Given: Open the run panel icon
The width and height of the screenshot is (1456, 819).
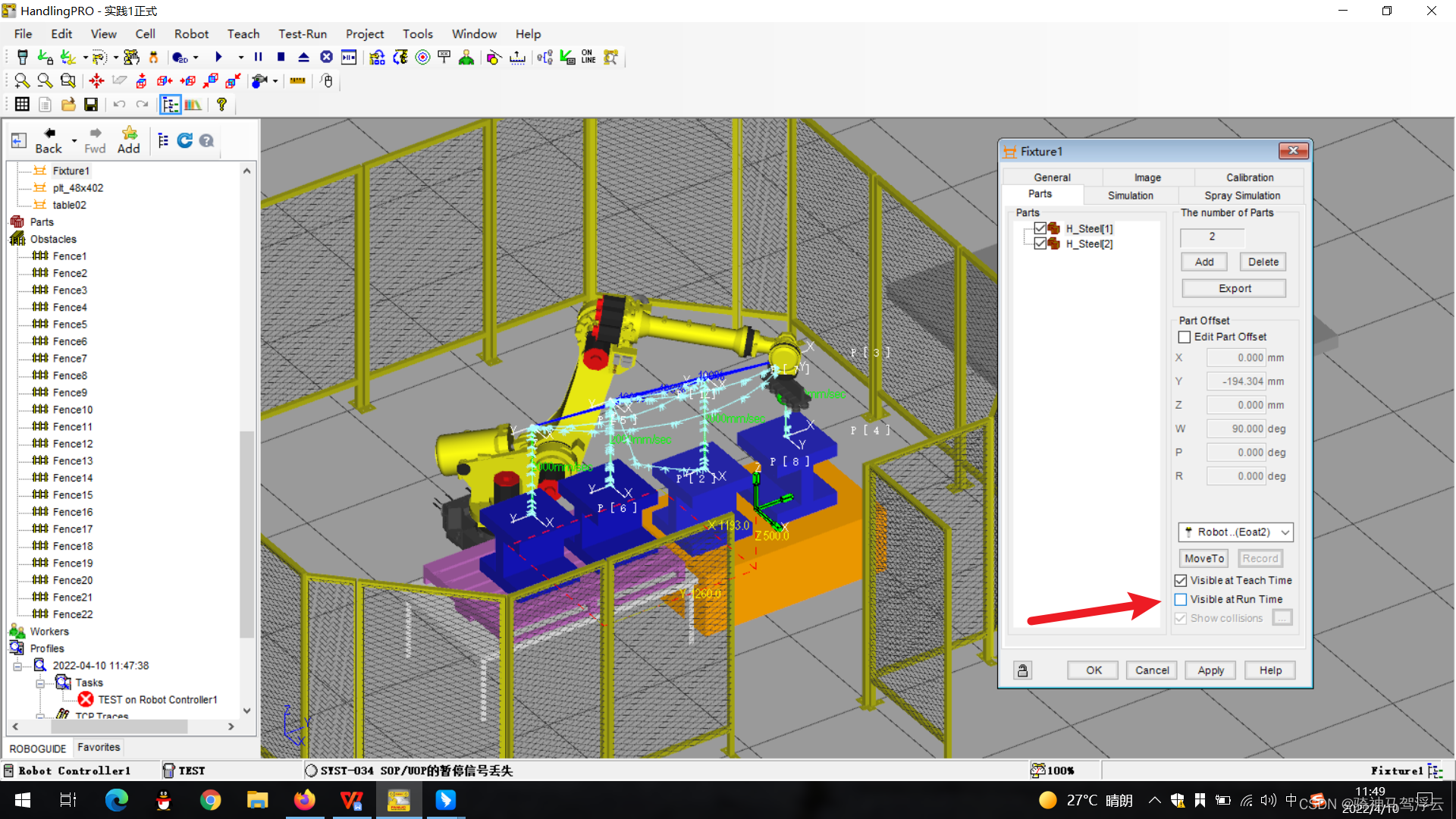Looking at the screenshot, I should [349, 57].
